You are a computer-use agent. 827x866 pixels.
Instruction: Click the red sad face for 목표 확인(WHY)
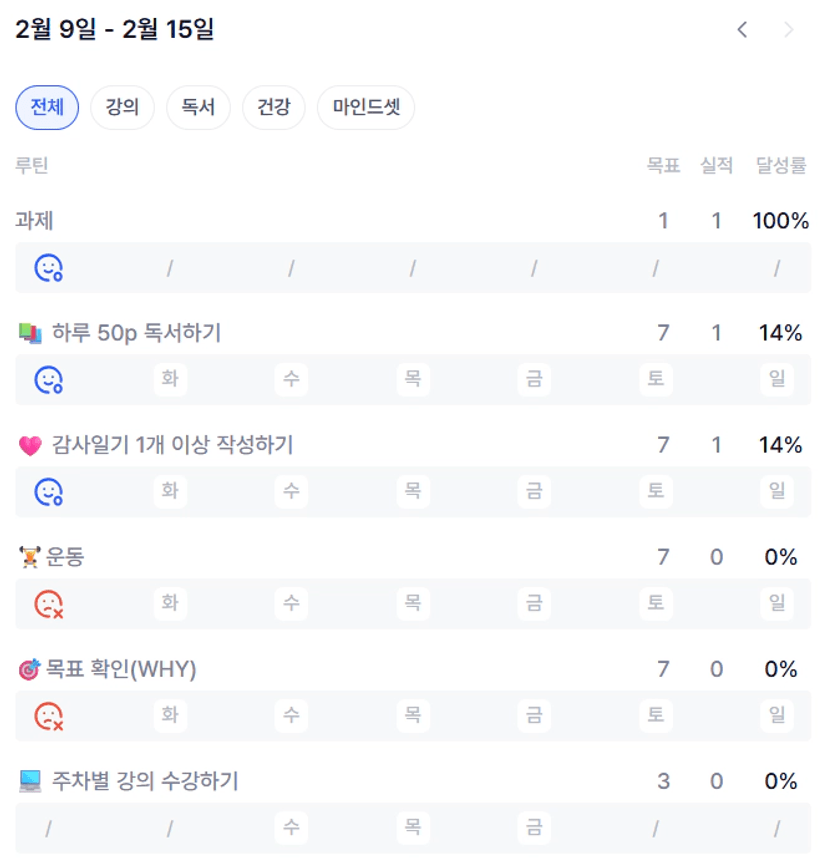pyautogui.click(x=48, y=716)
